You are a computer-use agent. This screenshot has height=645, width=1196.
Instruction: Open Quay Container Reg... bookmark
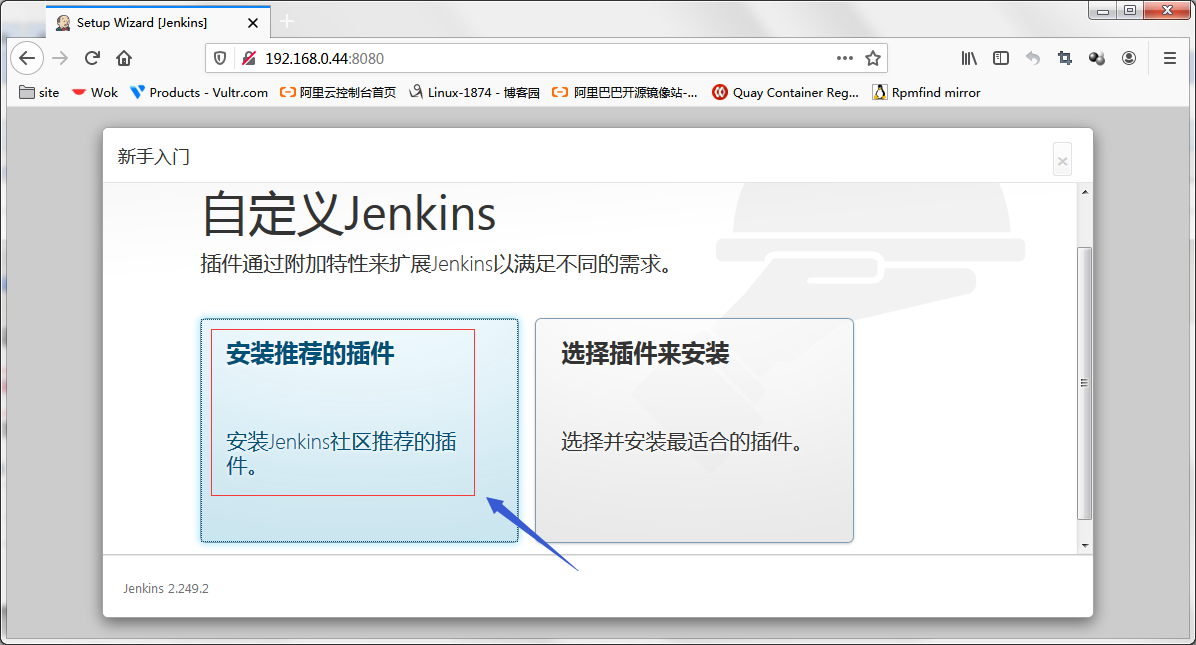pos(786,92)
